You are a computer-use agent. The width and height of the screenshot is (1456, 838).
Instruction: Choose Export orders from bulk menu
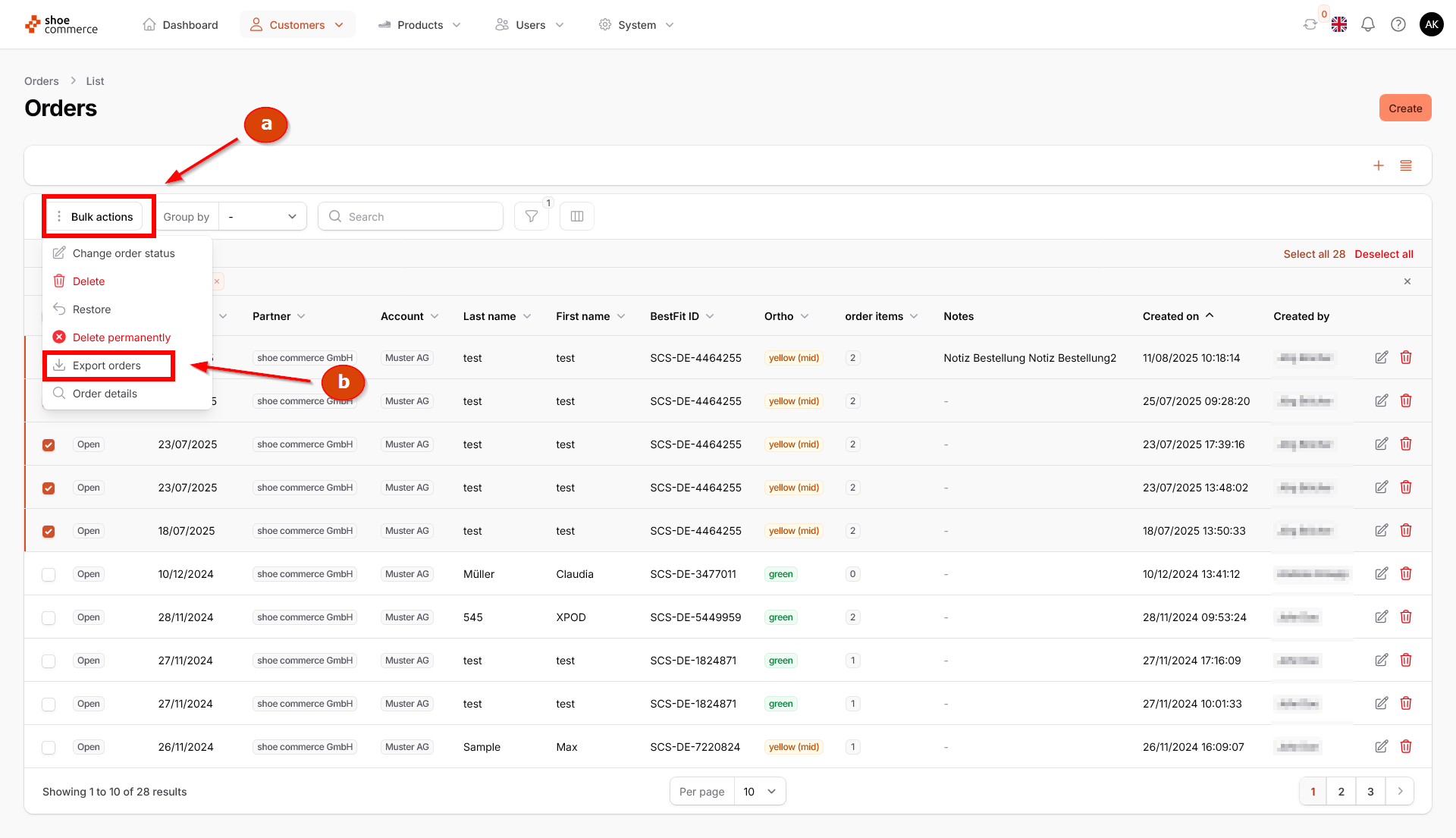(107, 366)
